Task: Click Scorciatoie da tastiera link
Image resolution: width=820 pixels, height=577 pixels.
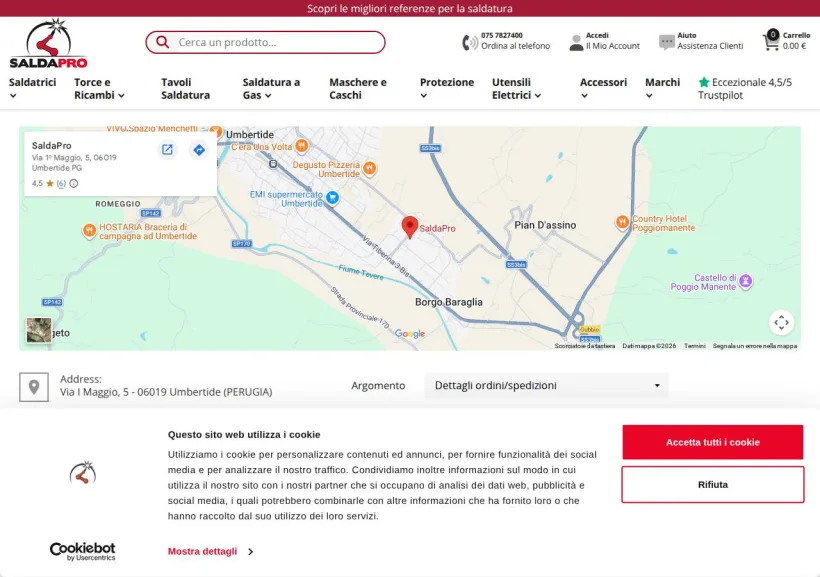Action: 585,346
